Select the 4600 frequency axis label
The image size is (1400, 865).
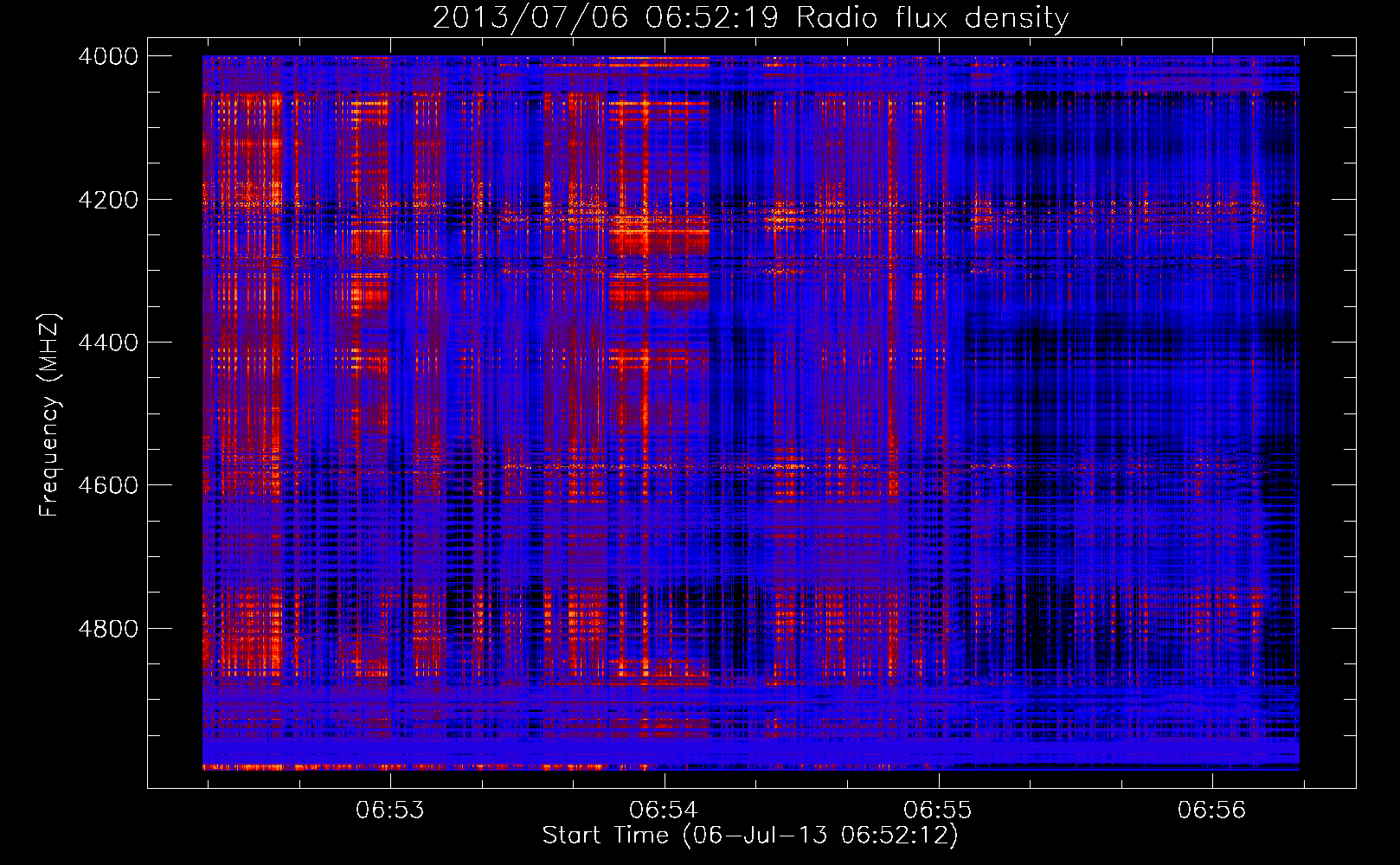point(107,485)
